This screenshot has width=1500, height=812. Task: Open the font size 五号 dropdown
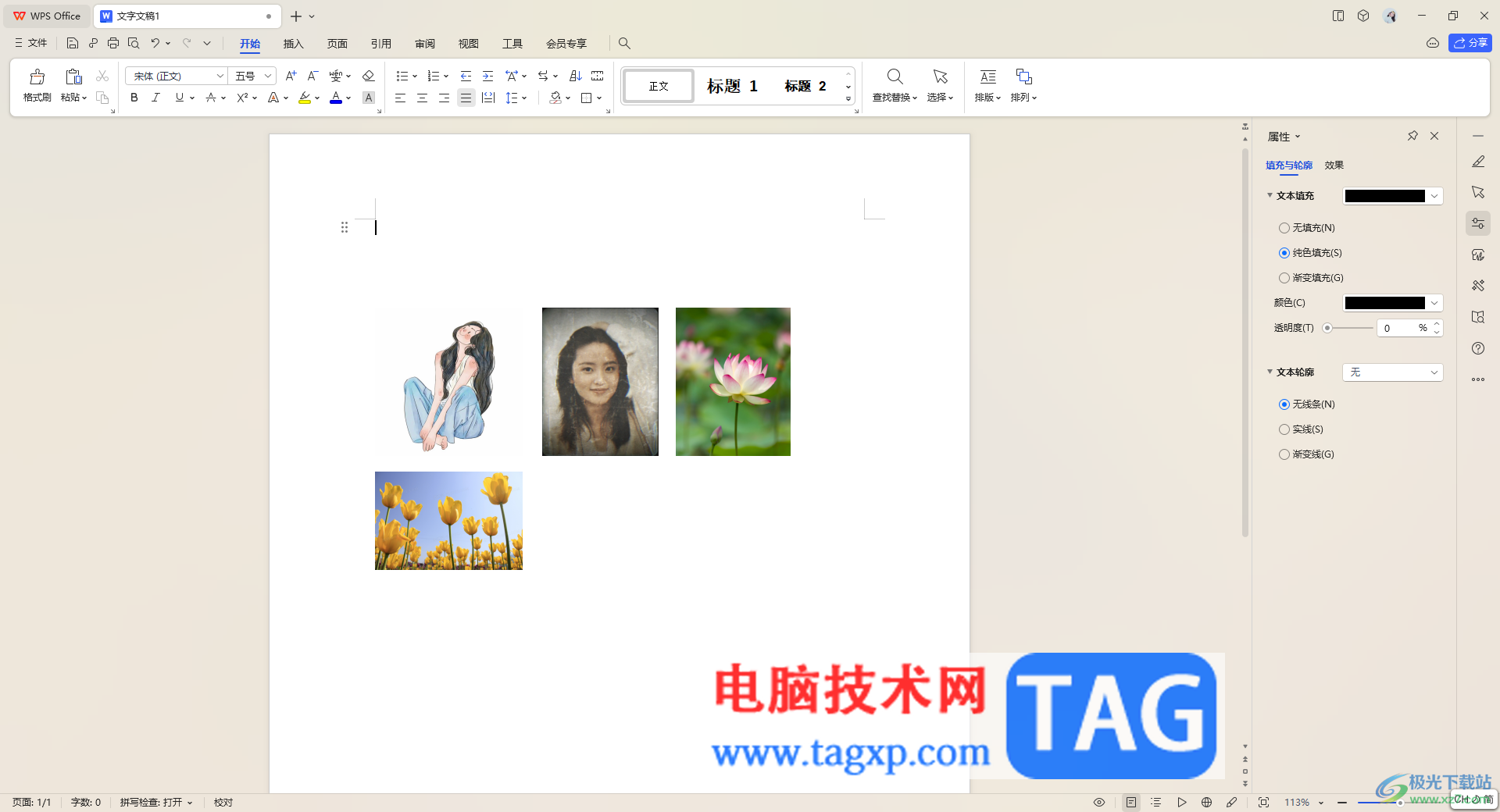coord(268,76)
